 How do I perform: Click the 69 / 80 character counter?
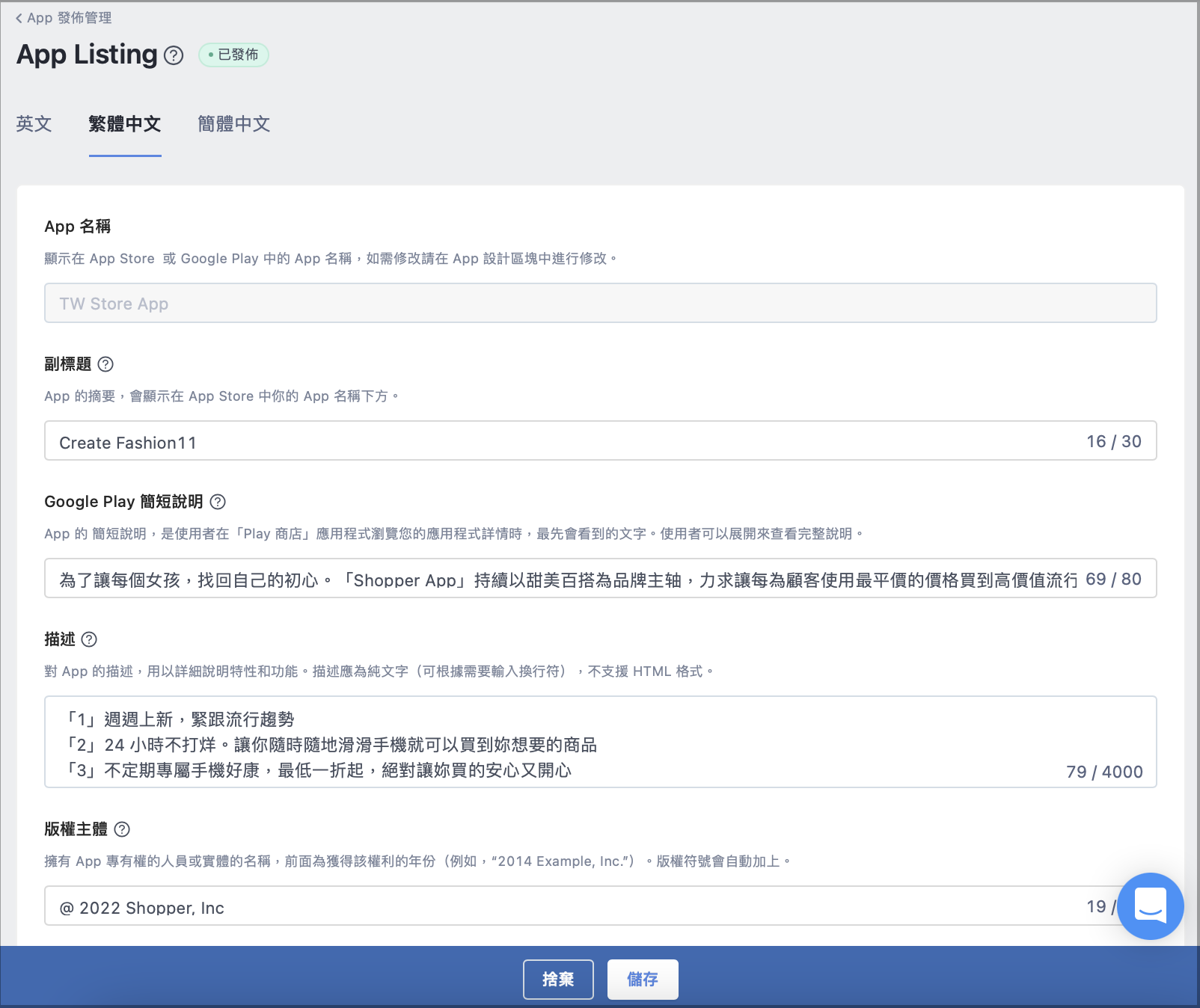coord(1114,580)
